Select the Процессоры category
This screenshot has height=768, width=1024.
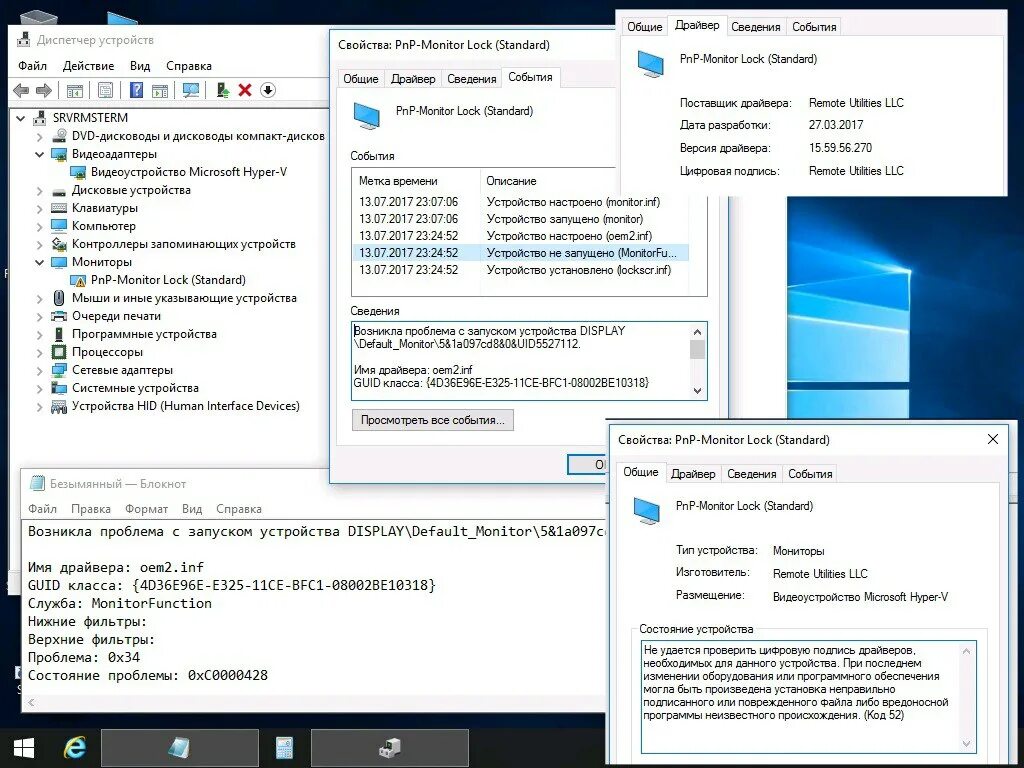point(107,351)
